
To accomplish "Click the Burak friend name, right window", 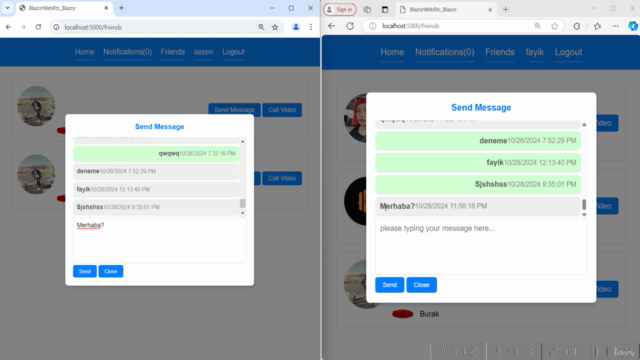I will tap(429, 314).
